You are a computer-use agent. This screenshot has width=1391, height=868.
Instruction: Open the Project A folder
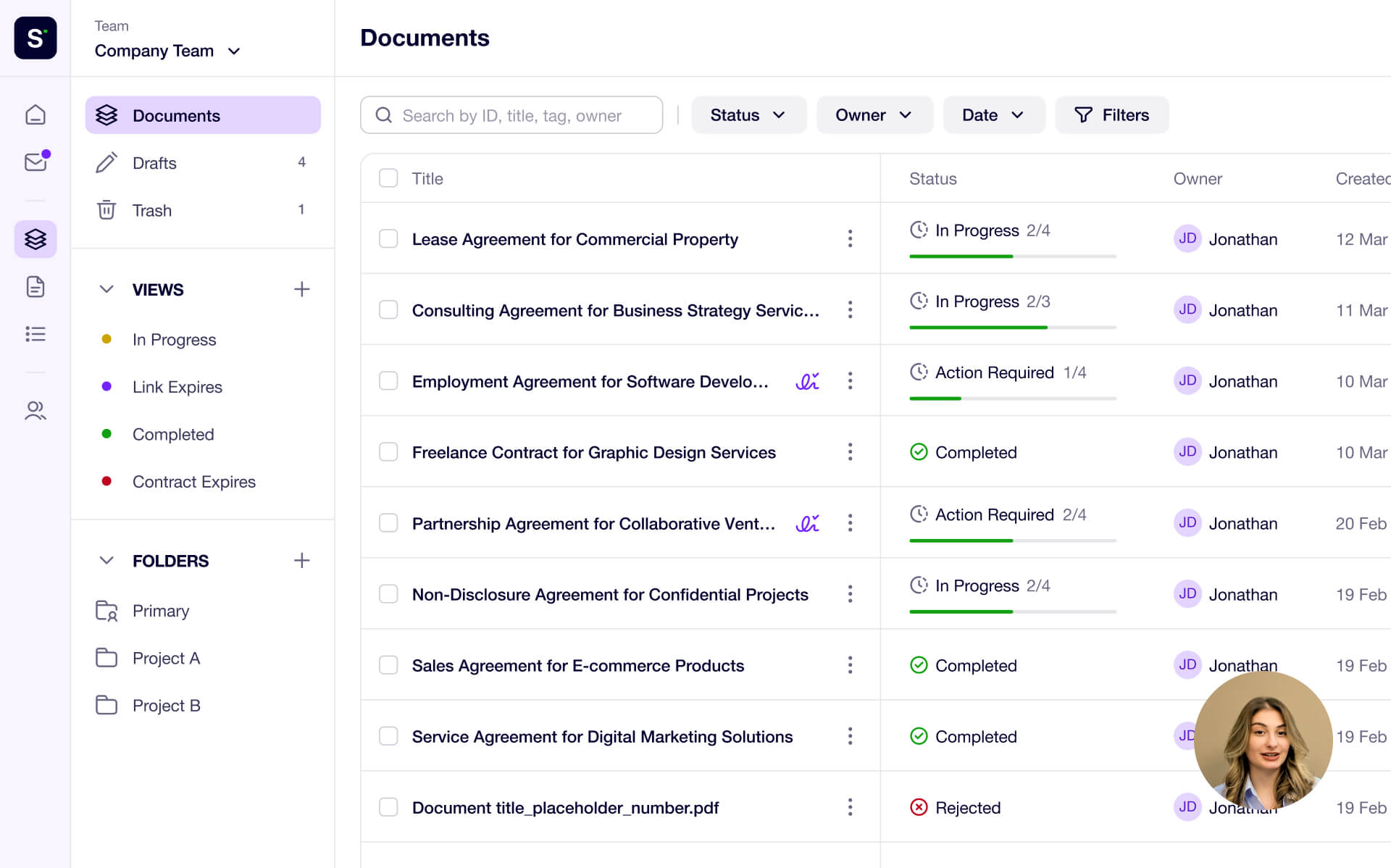(x=166, y=658)
